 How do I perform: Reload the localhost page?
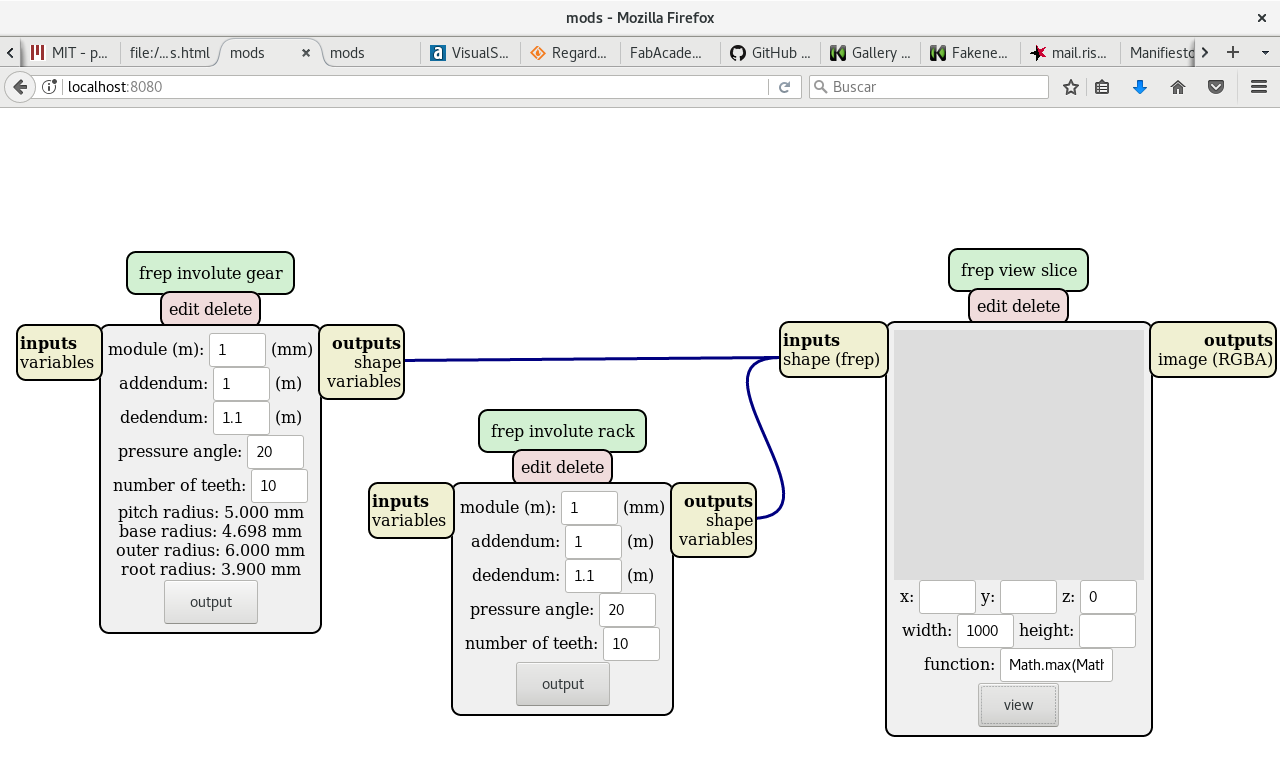[785, 87]
